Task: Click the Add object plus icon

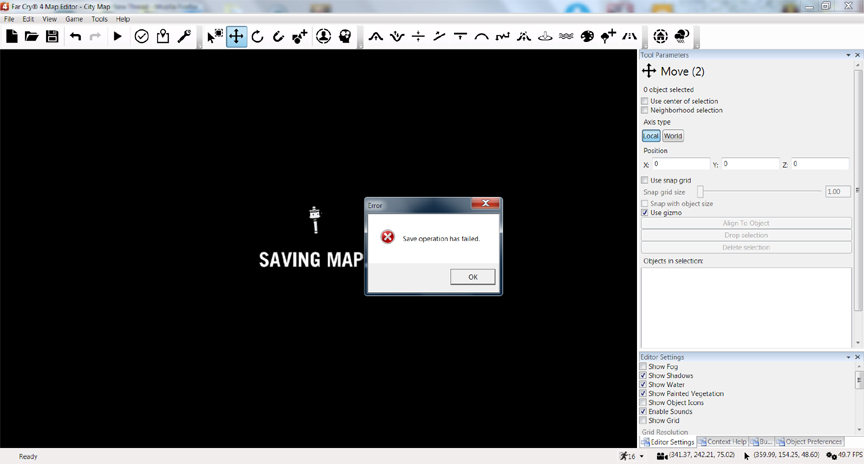Action: pos(300,36)
